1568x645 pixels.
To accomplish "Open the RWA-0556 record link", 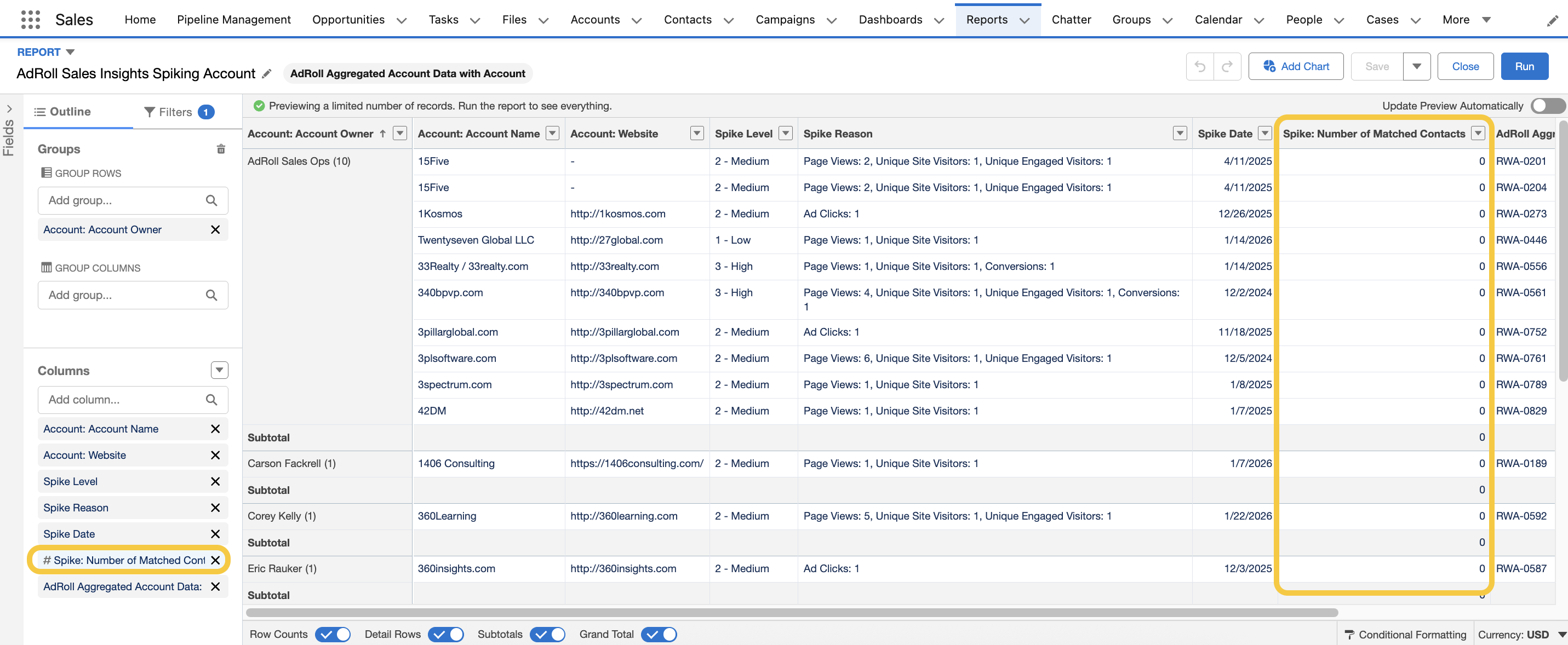I will pyautogui.click(x=1520, y=266).
